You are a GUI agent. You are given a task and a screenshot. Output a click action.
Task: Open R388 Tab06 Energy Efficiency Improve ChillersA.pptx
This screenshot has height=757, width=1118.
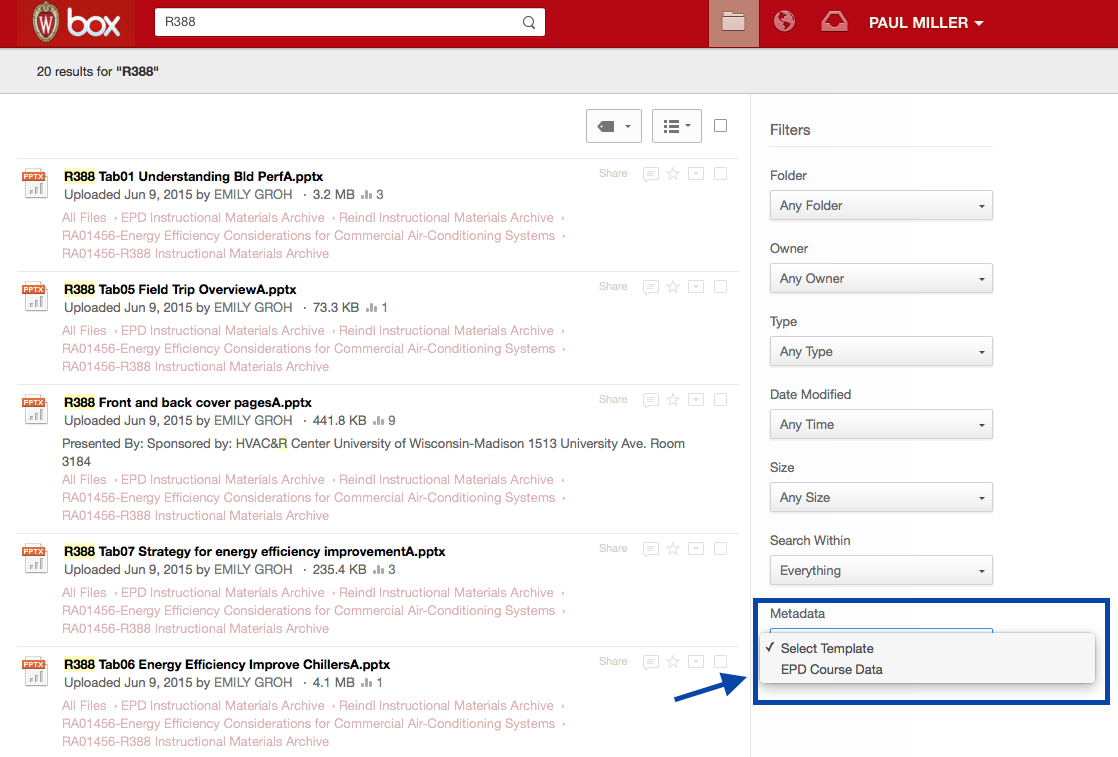pos(227,664)
